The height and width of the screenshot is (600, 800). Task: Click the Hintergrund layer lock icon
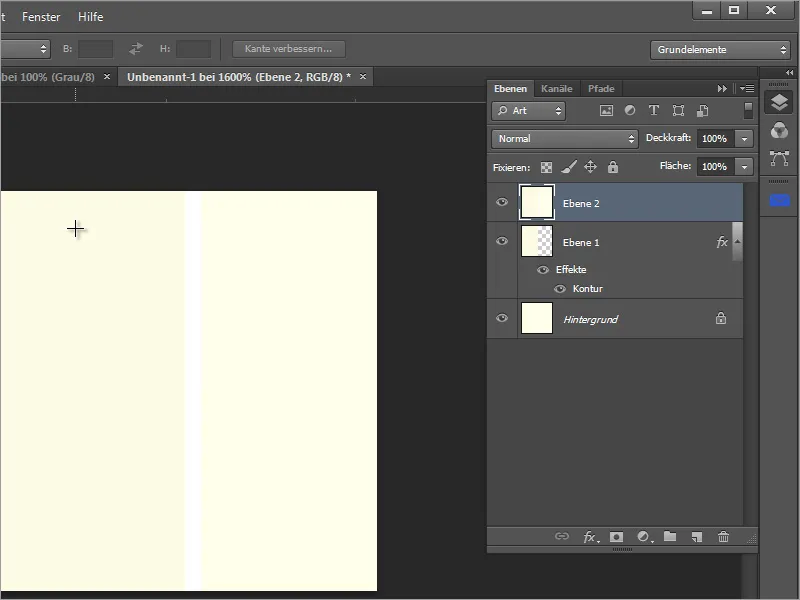[720, 318]
